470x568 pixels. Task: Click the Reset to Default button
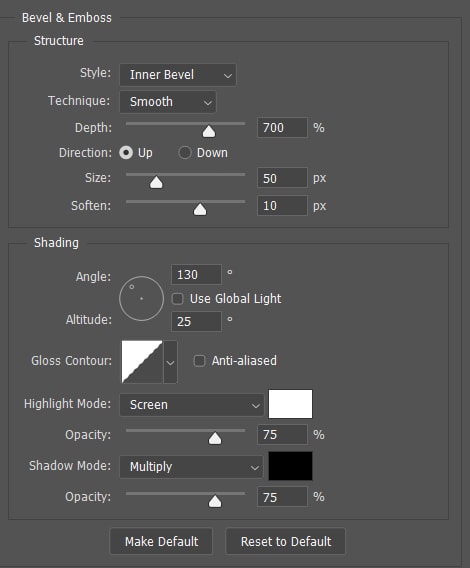pos(286,542)
